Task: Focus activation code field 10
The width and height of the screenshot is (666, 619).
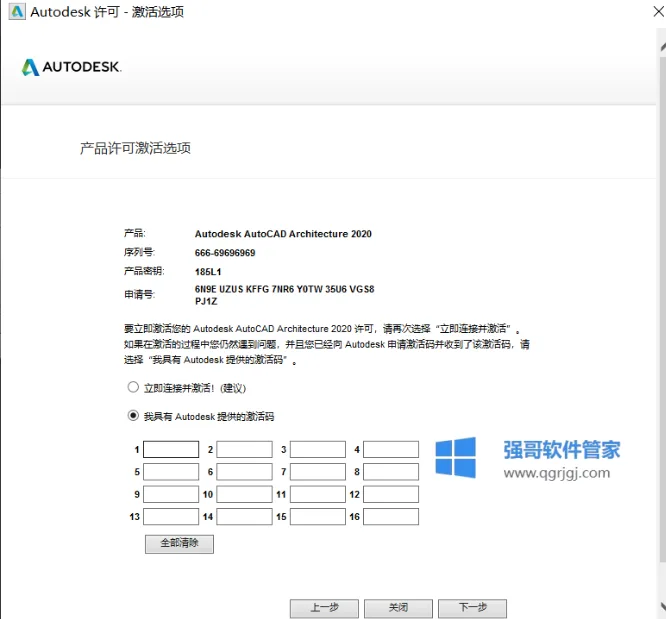Action: point(244,494)
